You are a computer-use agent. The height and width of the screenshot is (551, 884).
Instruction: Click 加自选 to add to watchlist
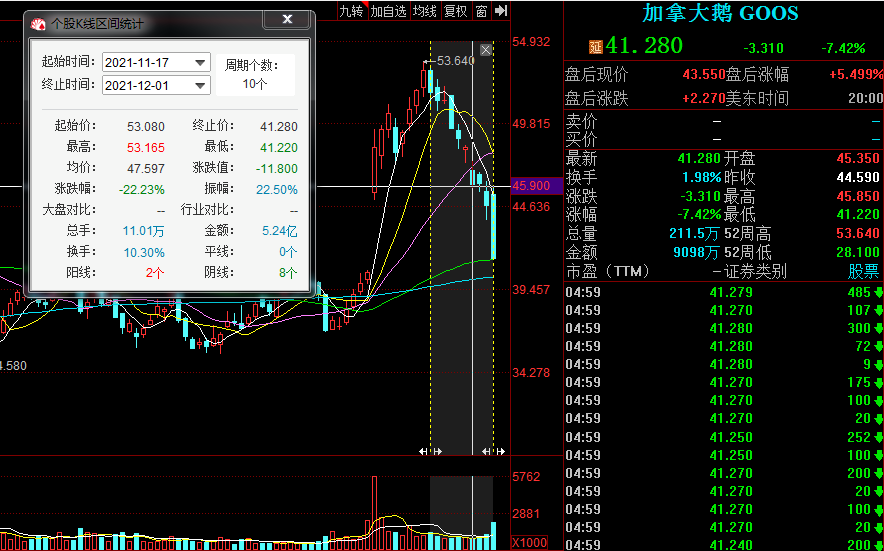[388, 11]
